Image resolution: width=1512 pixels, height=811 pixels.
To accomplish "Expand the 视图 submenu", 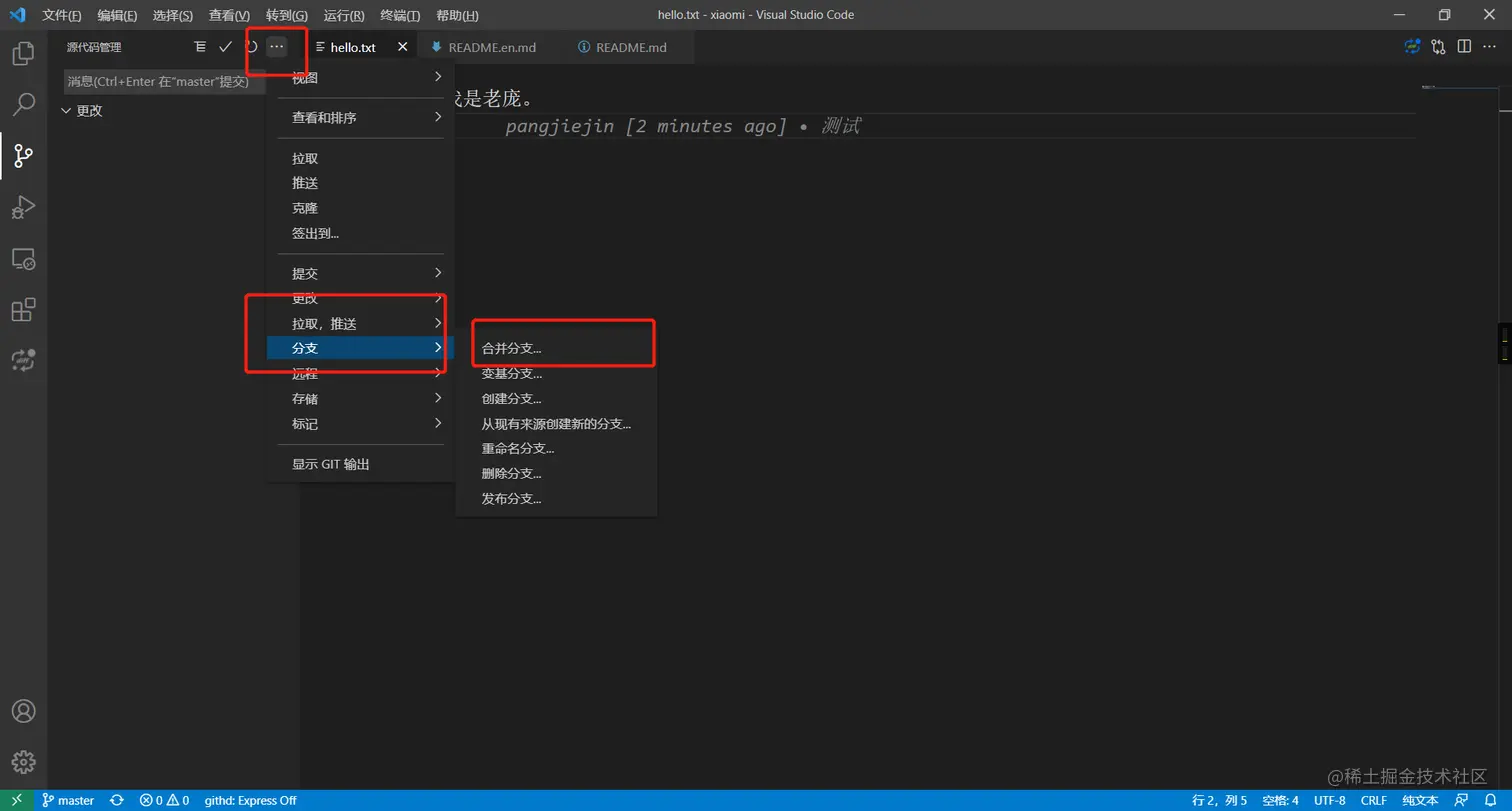I will pyautogui.click(x=360, y=77).
